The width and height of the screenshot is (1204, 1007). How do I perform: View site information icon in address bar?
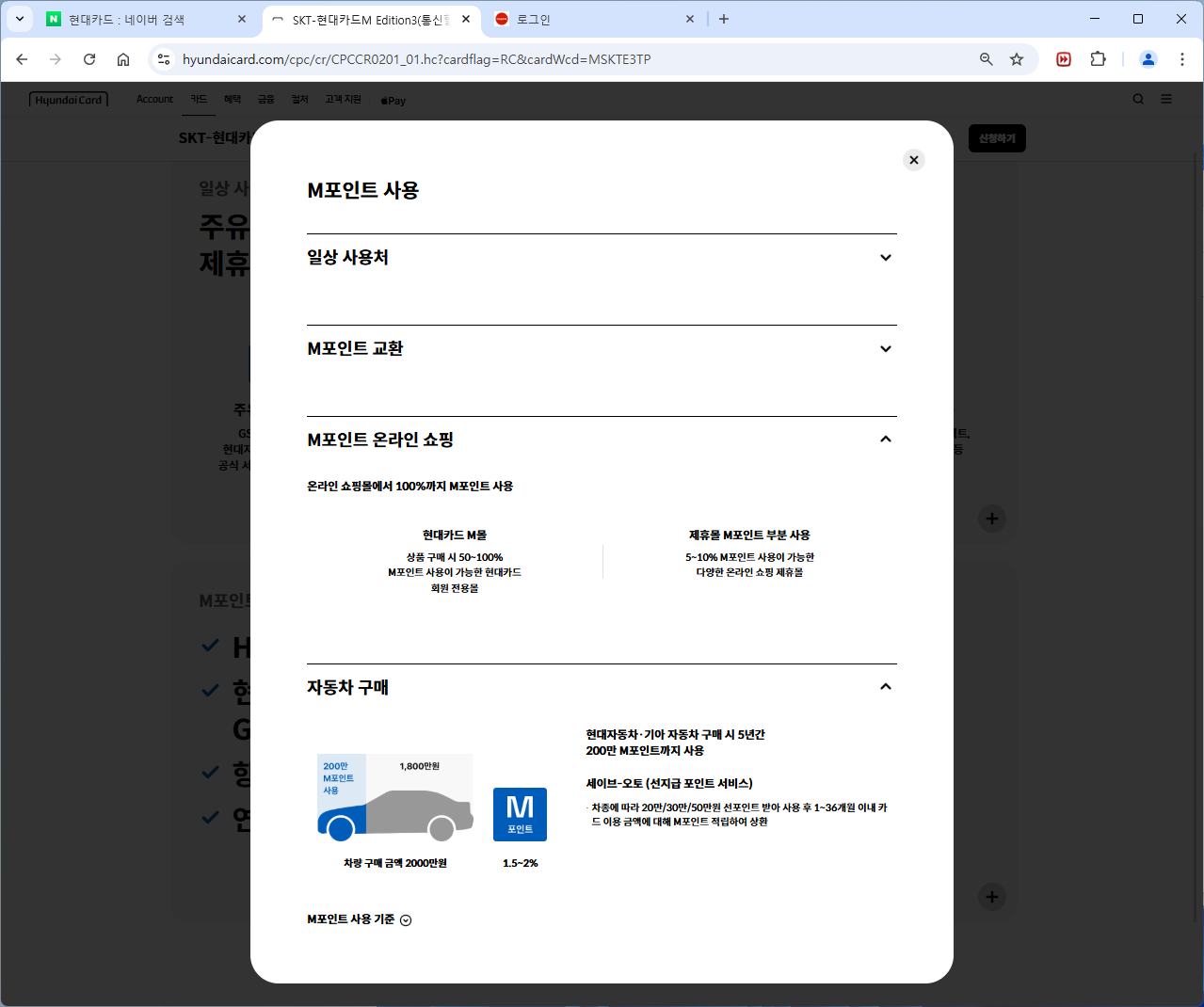(164, 59)
